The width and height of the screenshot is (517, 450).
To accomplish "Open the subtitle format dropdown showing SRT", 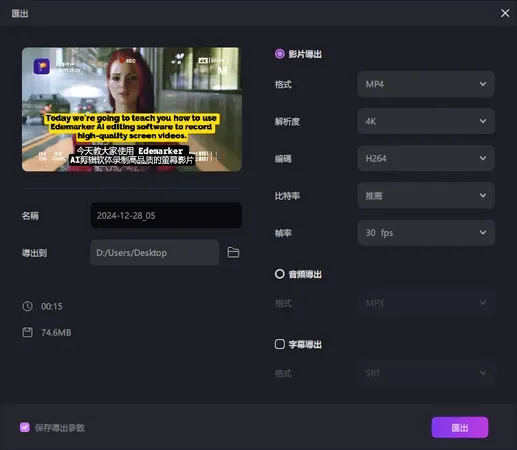I will click(426, 373).
